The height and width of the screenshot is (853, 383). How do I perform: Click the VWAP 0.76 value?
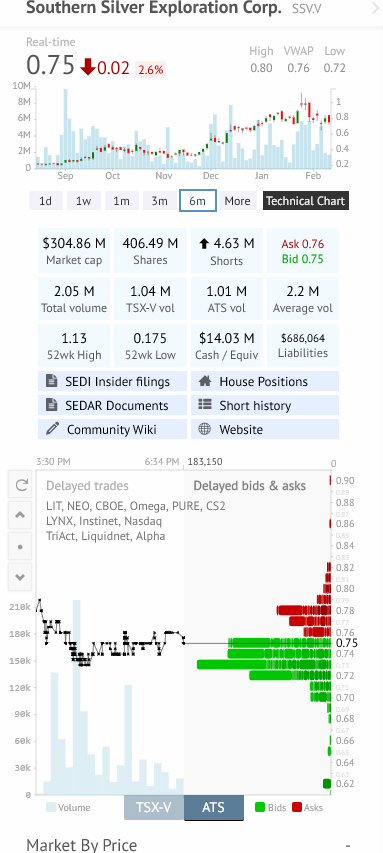(x=299, y=68)
